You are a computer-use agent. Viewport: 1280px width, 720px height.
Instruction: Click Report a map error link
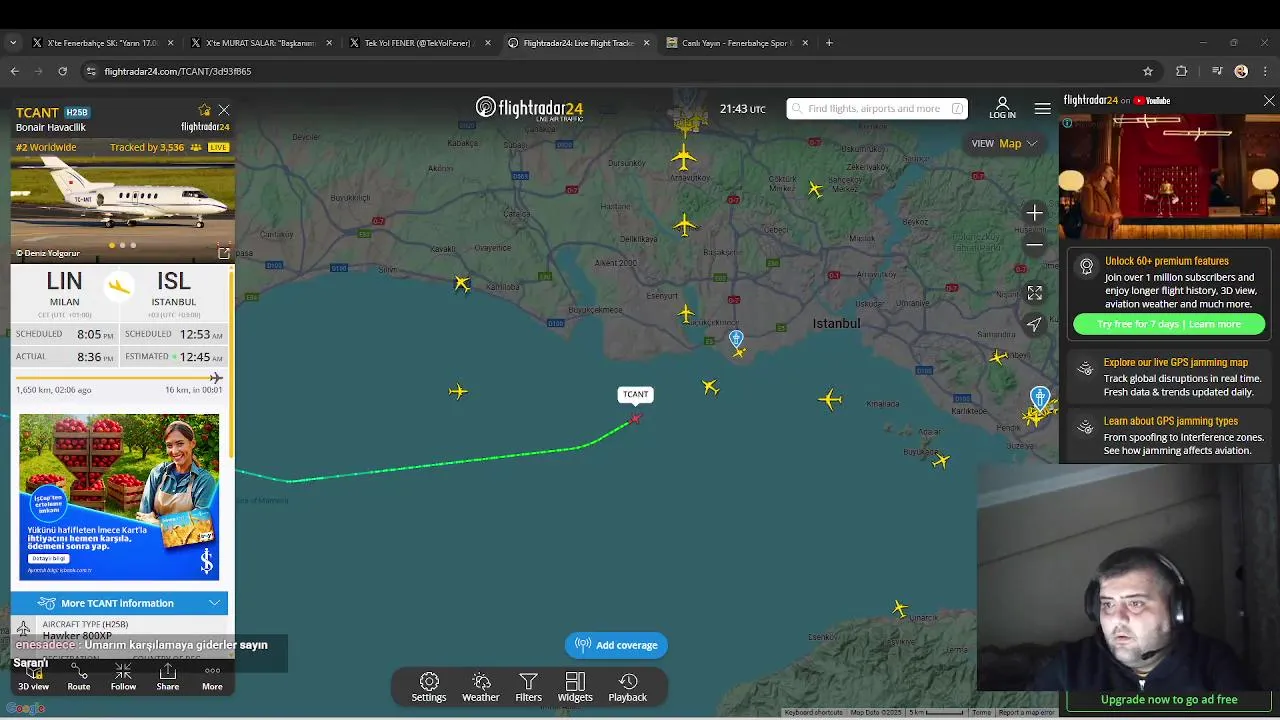(x=1026, y=713)
